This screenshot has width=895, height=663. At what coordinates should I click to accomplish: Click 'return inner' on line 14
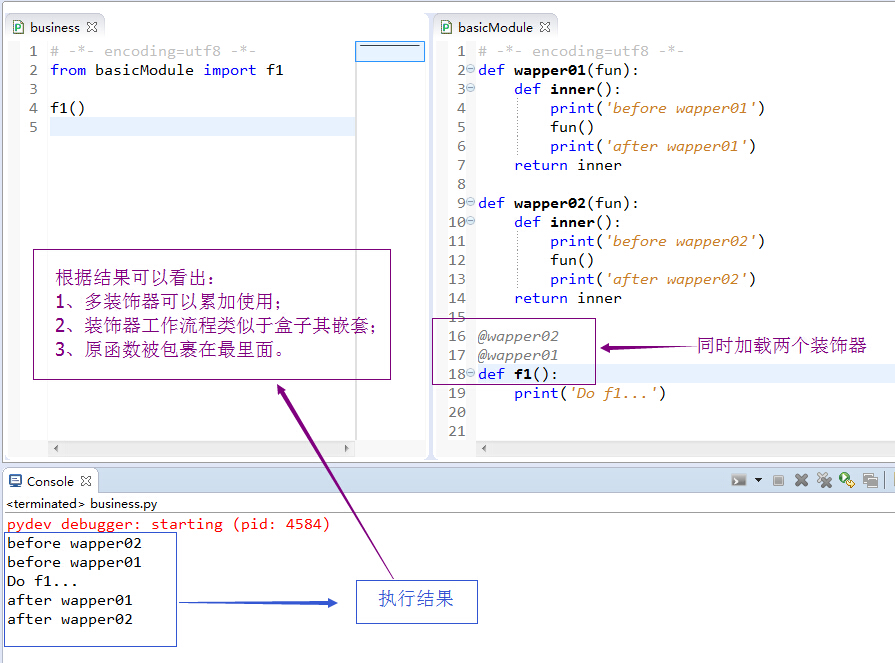pyautogui.click(x=568, y=298)
